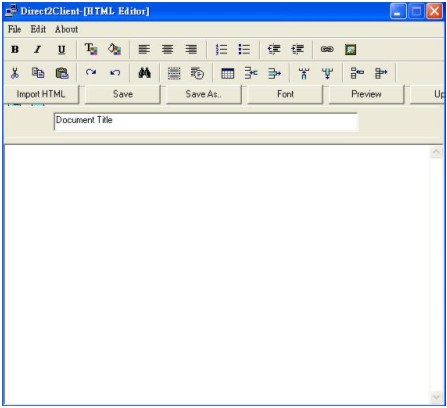The image size is (447, 408).
Task: Insert a numbered list
Action: (221, 50)
